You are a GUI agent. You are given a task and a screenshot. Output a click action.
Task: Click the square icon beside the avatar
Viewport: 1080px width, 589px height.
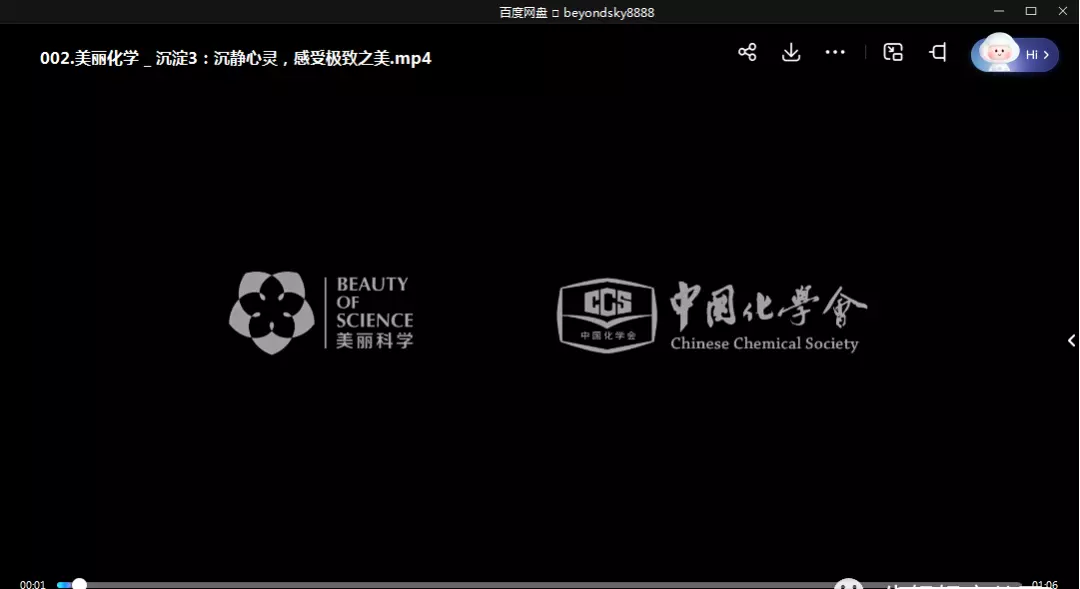tap(937, 52)
